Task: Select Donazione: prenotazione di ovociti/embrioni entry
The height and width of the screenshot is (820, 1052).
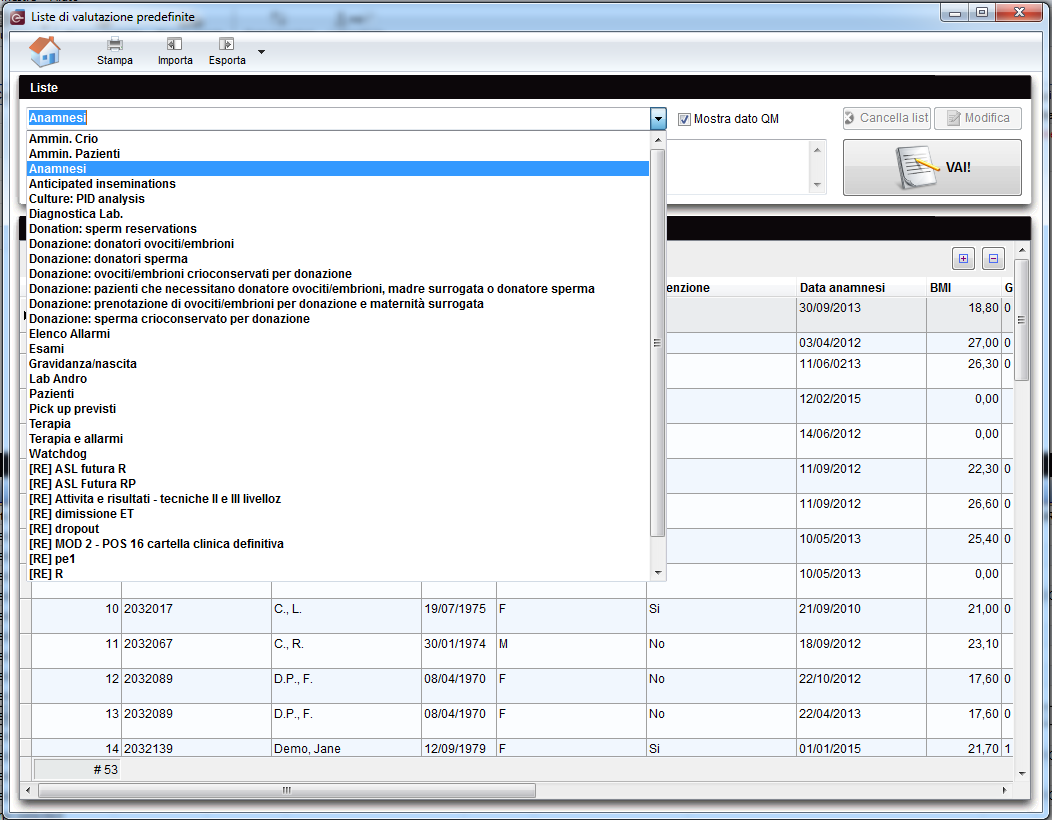Action: pos(337,303)
